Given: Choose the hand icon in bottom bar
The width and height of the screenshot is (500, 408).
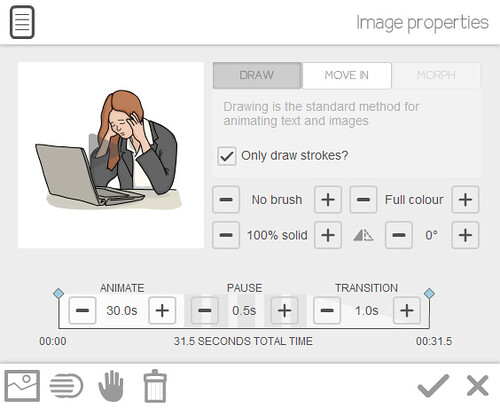Looking at the screenshot, I should click(111, 386).
